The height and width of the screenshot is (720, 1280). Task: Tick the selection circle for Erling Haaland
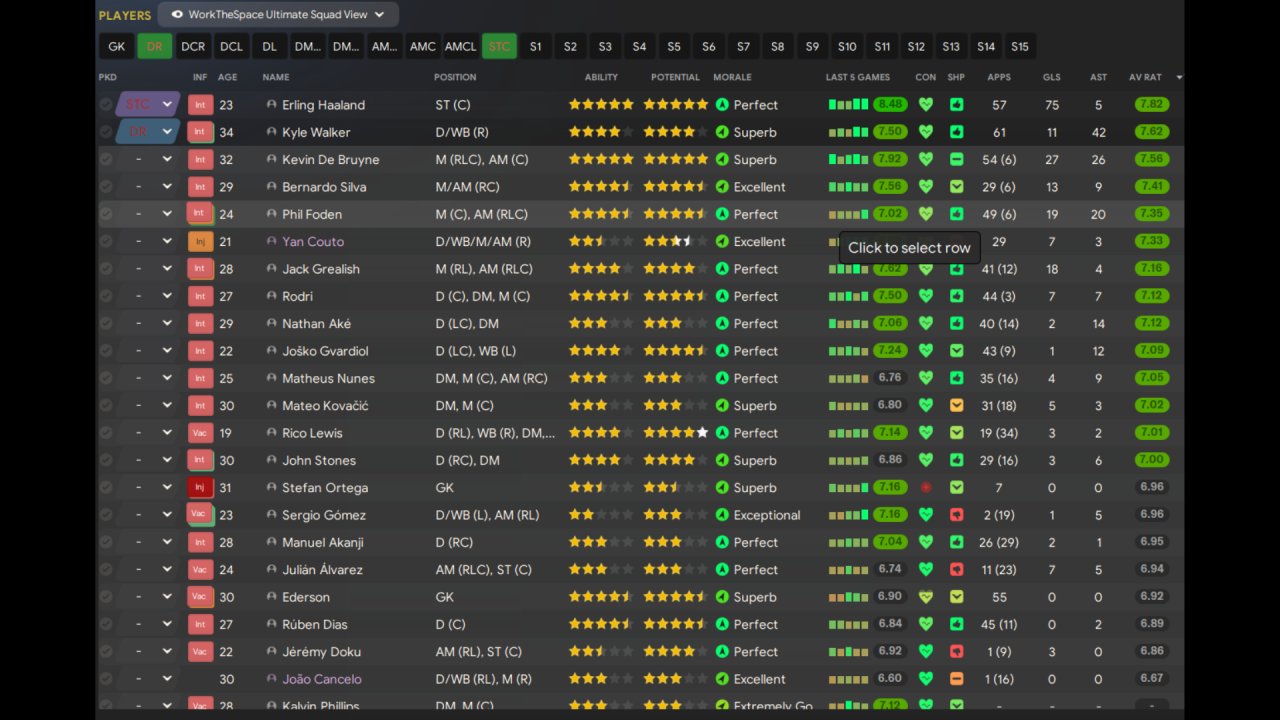[106, 105]
